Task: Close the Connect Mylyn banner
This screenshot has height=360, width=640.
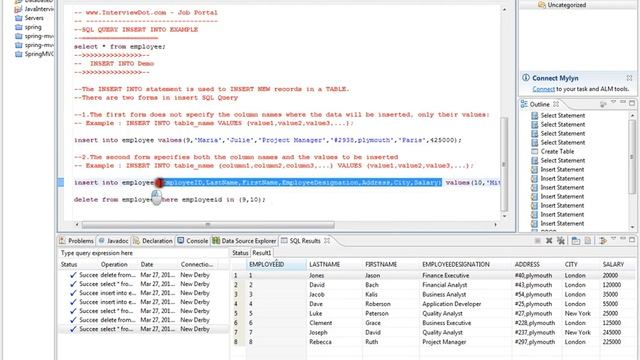Action: (629, 78)
